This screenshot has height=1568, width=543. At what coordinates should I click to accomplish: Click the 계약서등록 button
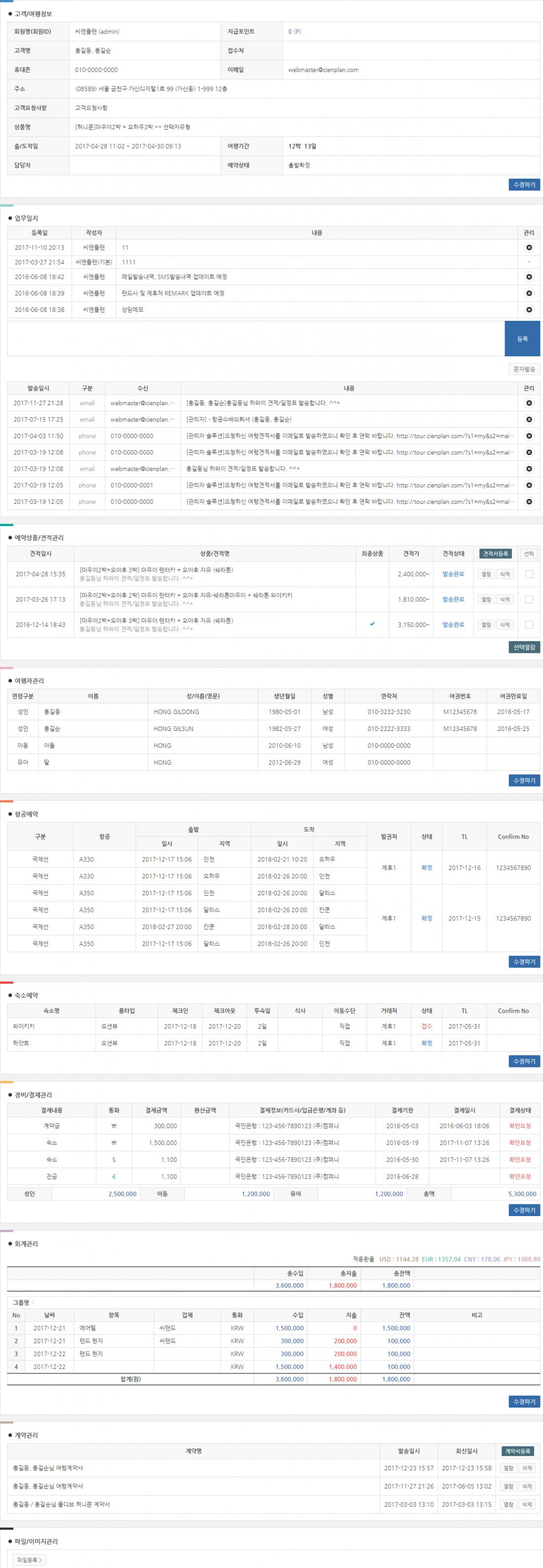pyautogui.click(x=518, y=1451)
